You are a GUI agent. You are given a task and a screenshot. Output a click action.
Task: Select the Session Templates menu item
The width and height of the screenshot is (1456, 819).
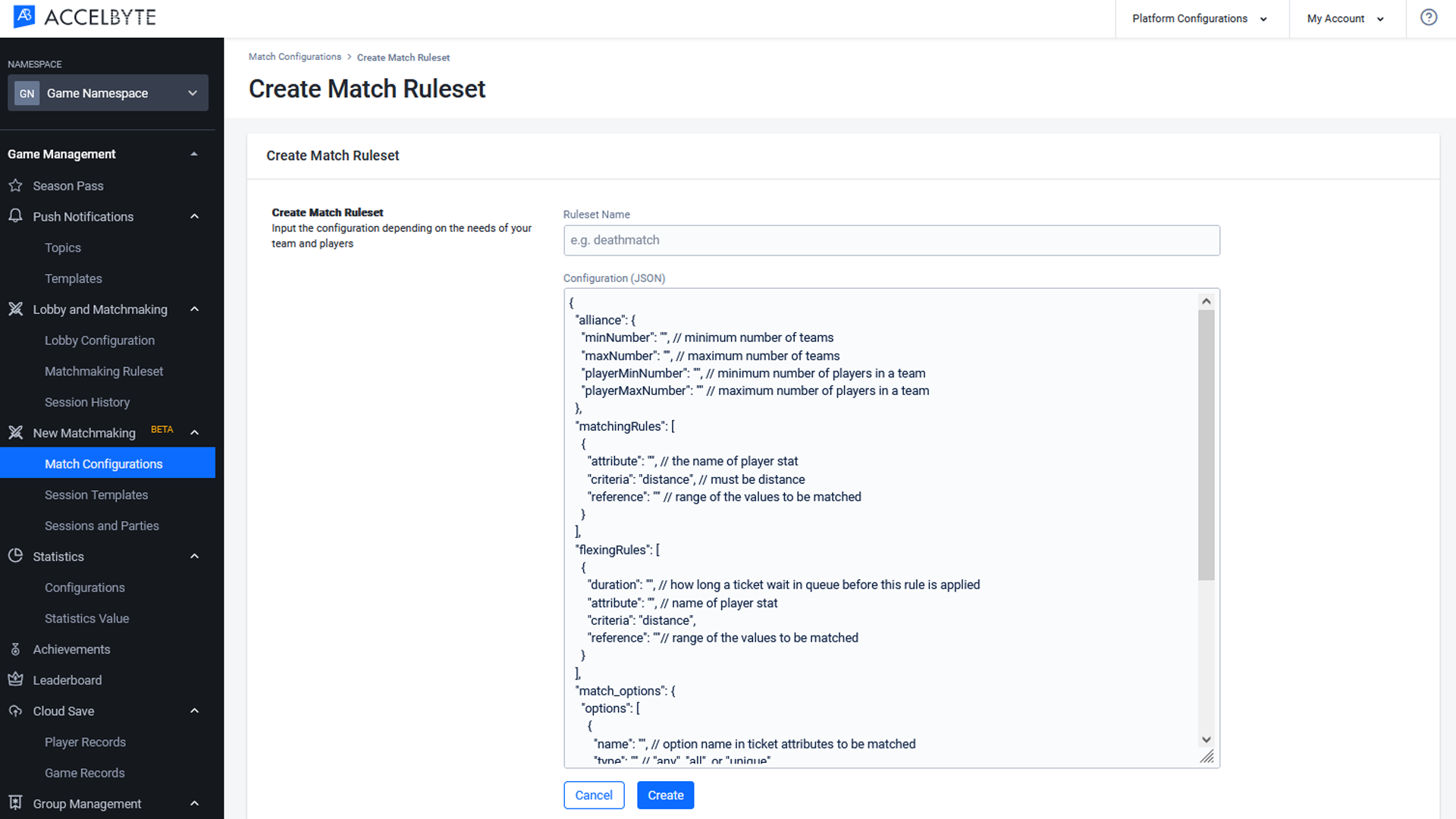(x=96, y=494)
